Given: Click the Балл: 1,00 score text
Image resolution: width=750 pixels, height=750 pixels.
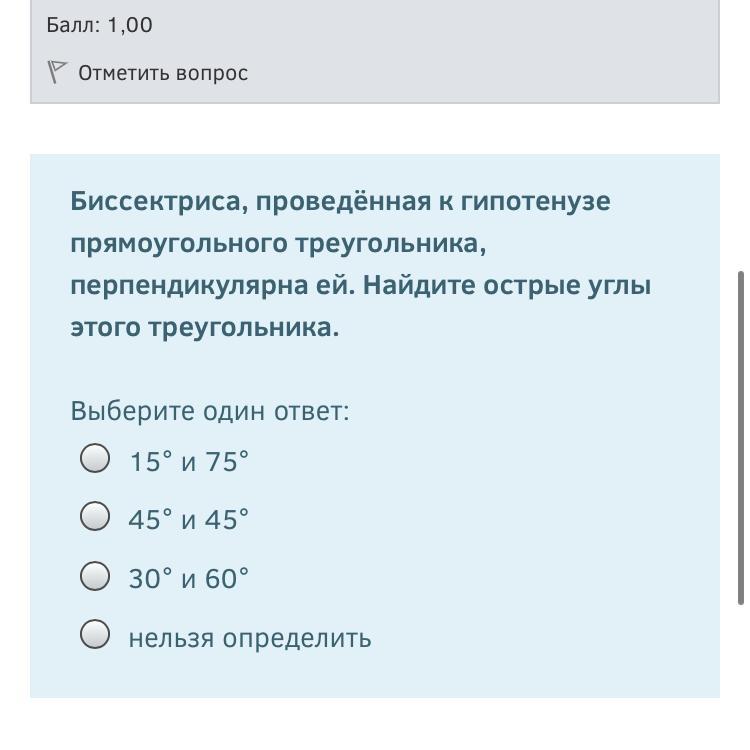Looking at the screenshot, I should coord(99,25).
